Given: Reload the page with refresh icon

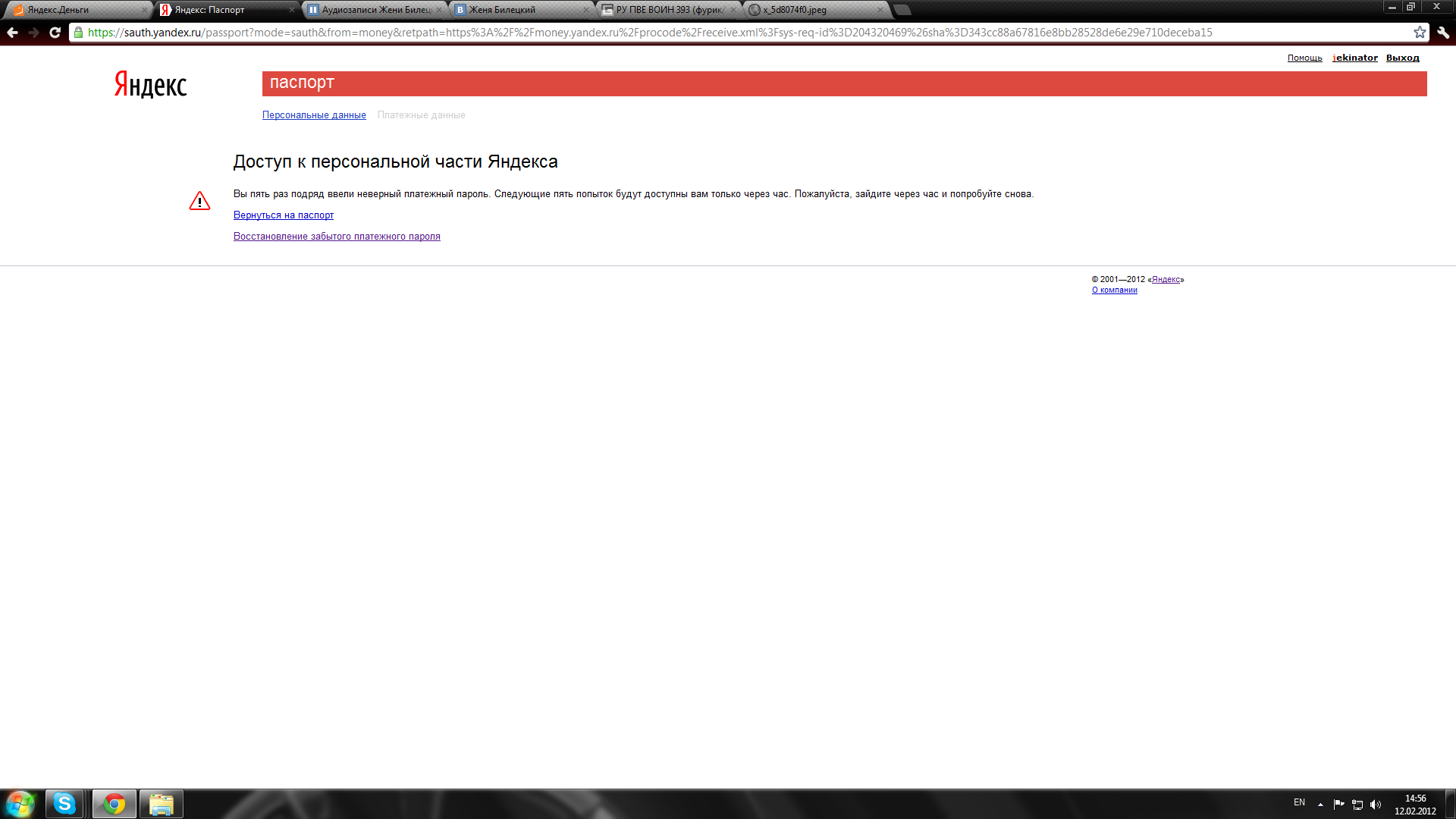Looking at the screenshot, I should [55, 33].
